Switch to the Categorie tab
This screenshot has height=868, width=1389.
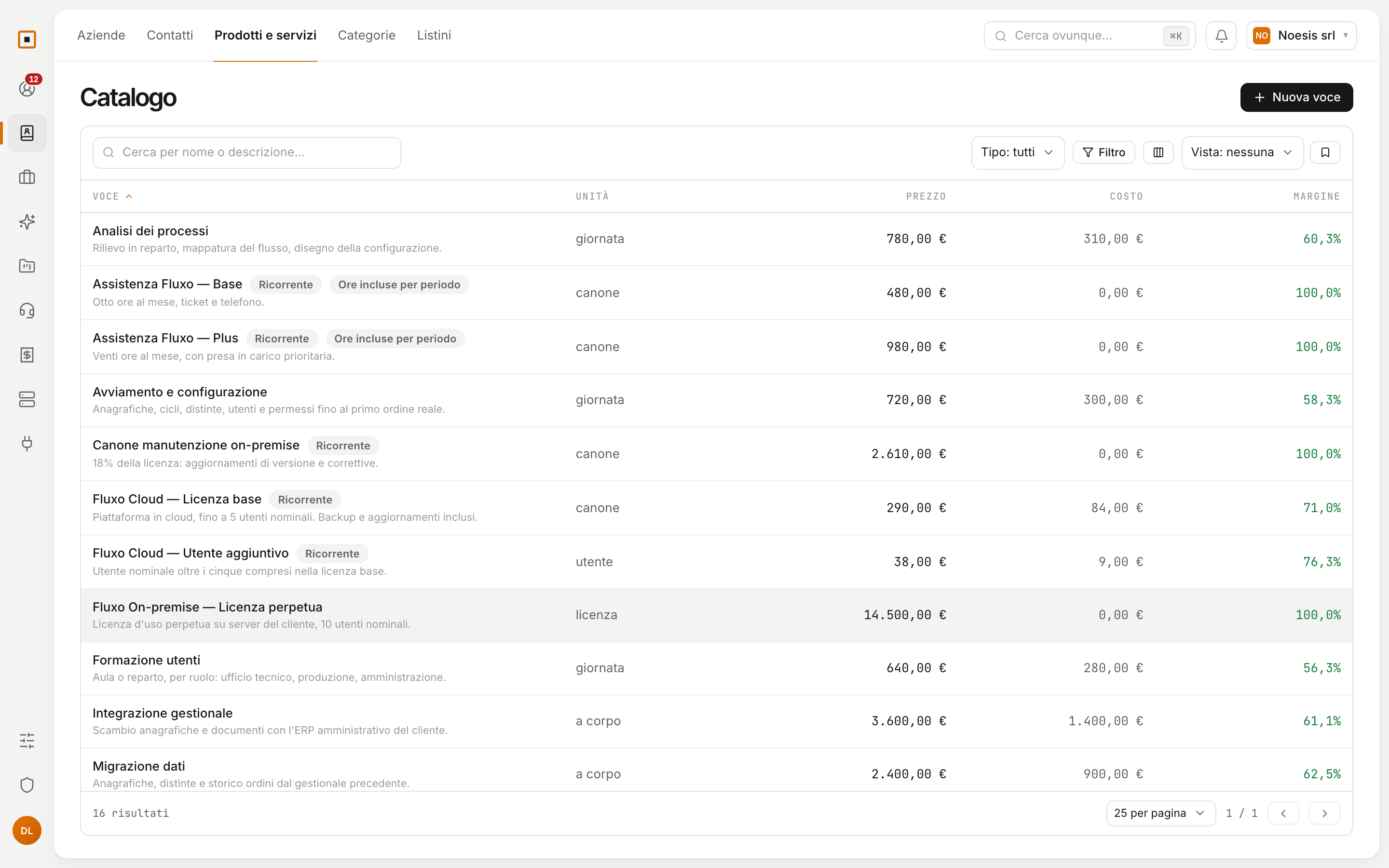click(366, 35)
